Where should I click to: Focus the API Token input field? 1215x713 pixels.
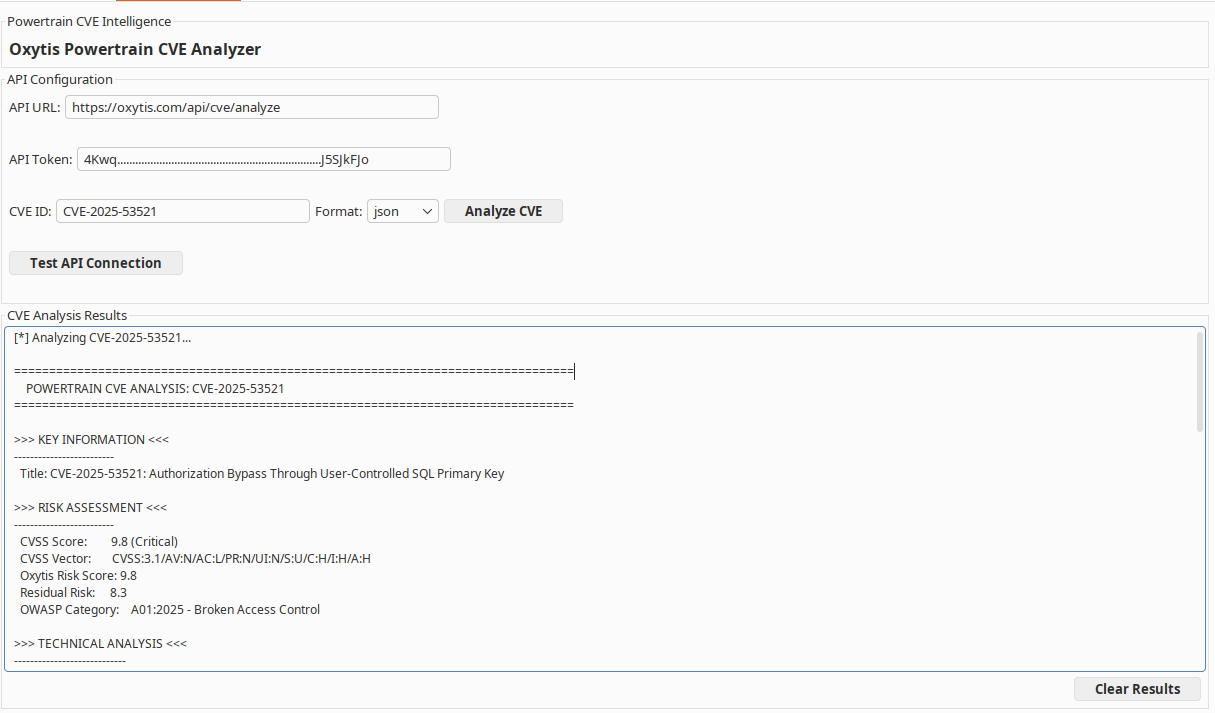264,159
